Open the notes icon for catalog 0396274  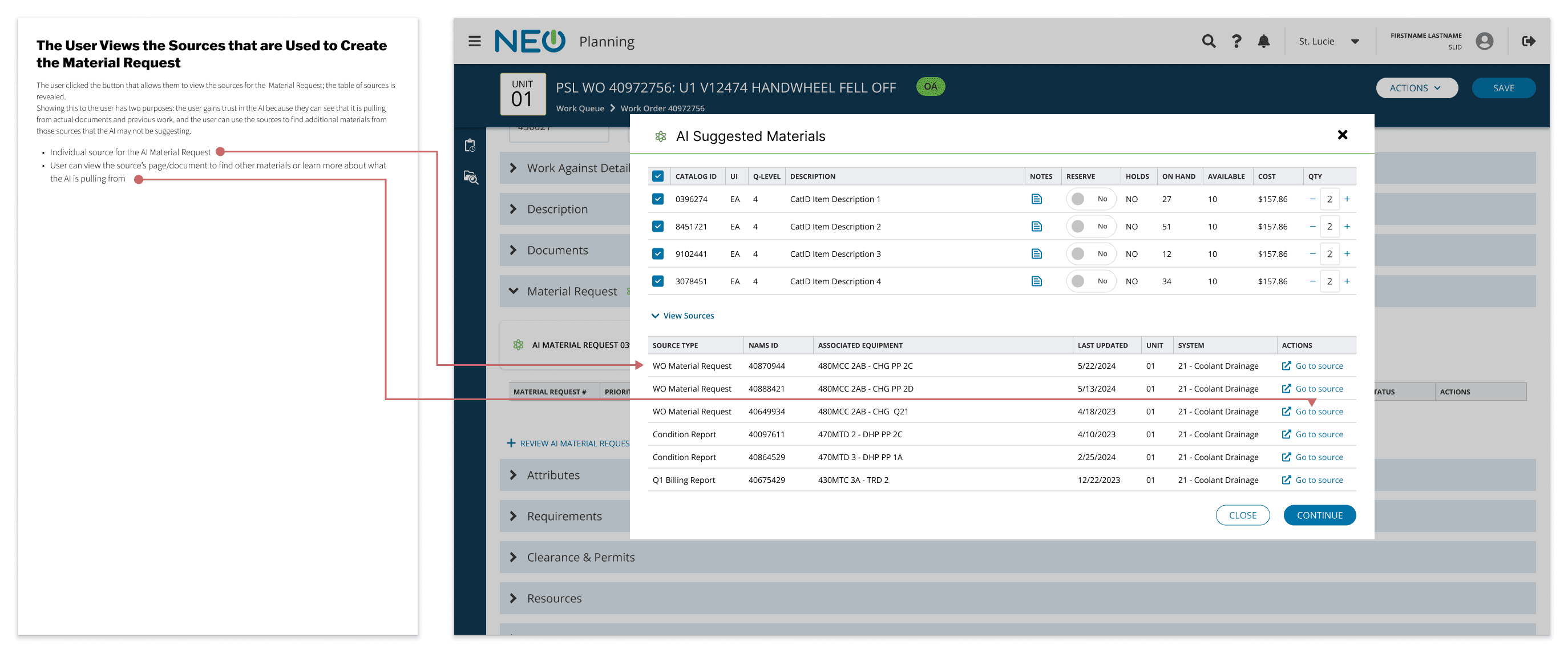[x=1036, y=199]
